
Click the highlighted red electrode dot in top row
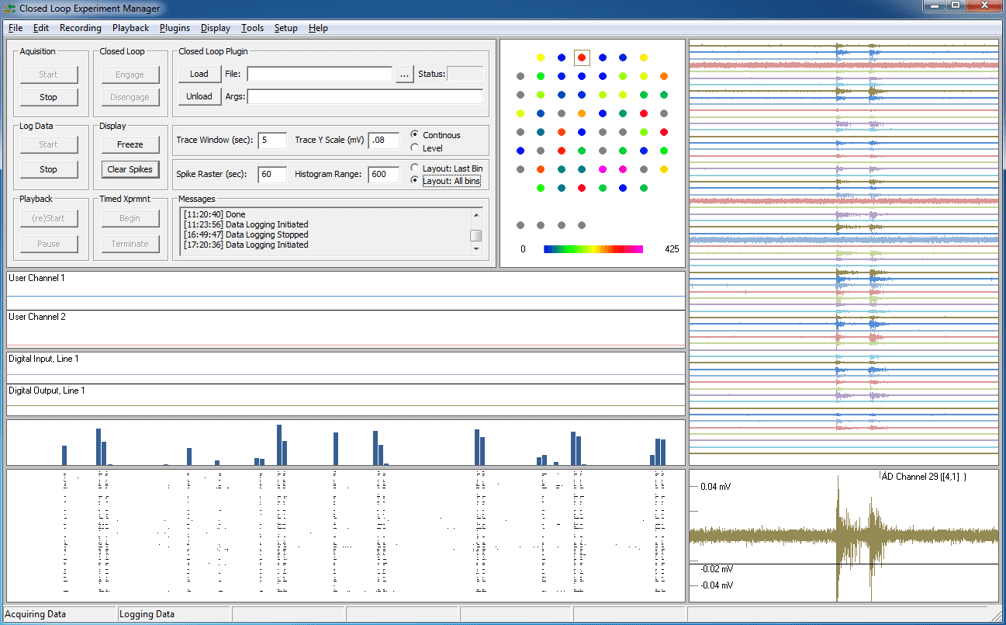pos(581,58)
